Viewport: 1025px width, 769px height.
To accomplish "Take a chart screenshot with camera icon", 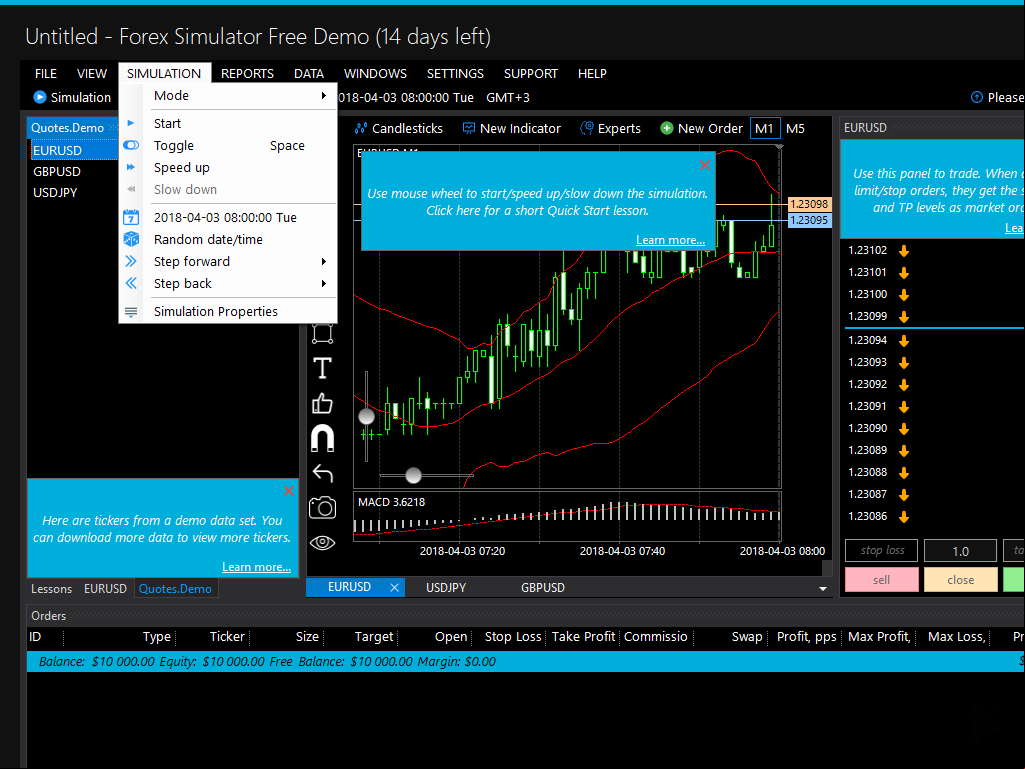I will tap(322, 507).
